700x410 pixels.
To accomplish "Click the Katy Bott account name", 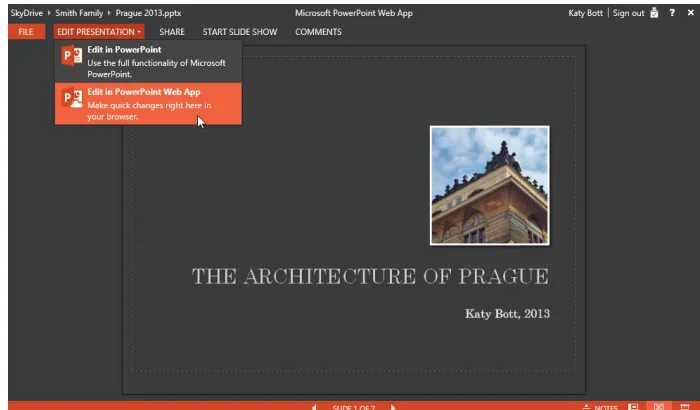I will point(585,13).
